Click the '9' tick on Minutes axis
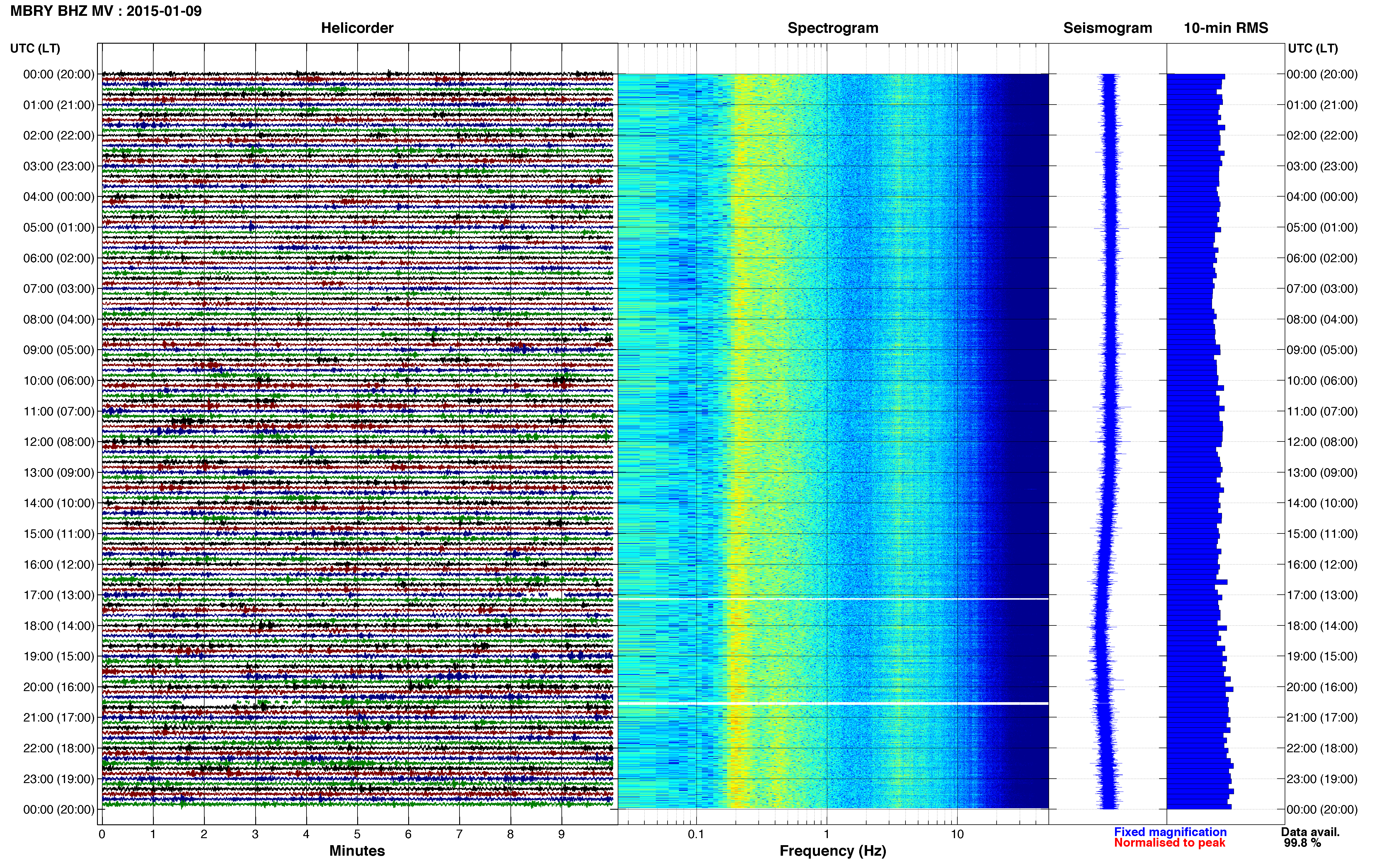Screen dimensions: 1389x868 click(x=561, y=835)
